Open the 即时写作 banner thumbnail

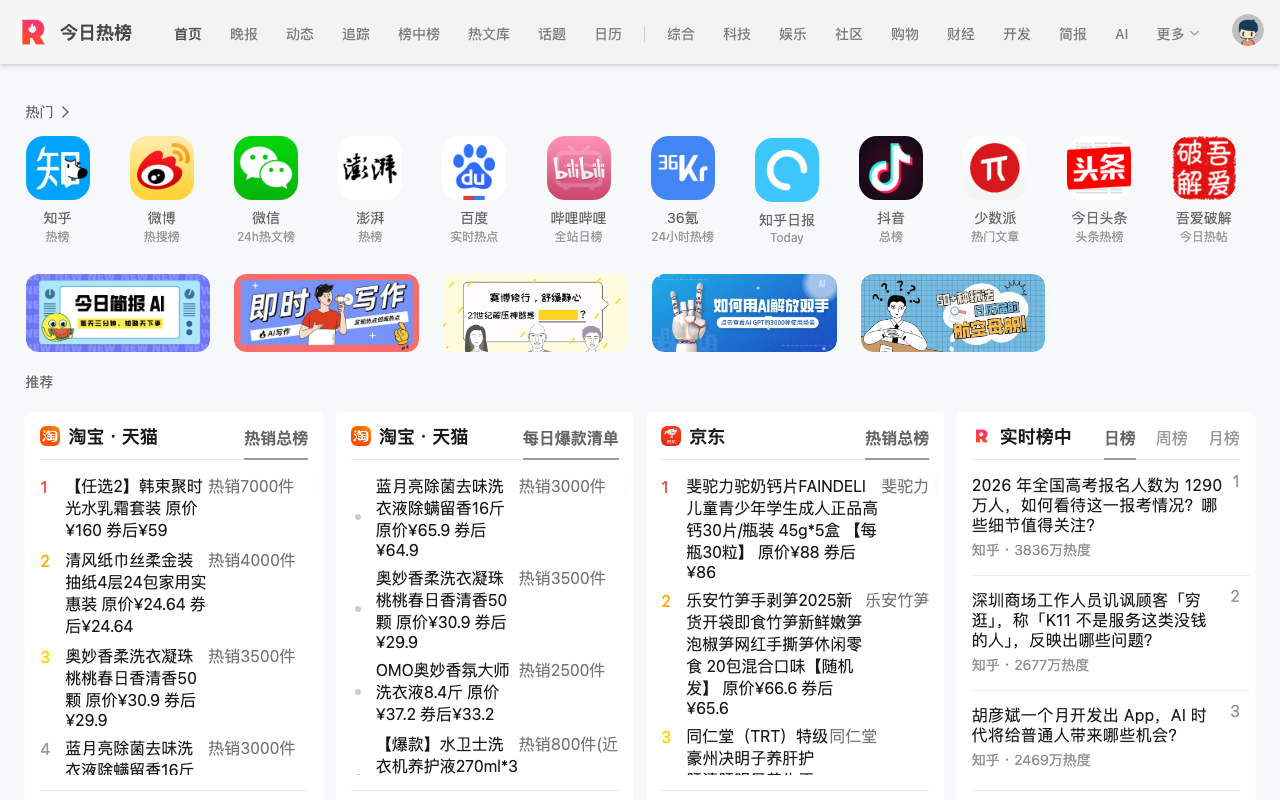pyautogui.click(x=326, y=313)
